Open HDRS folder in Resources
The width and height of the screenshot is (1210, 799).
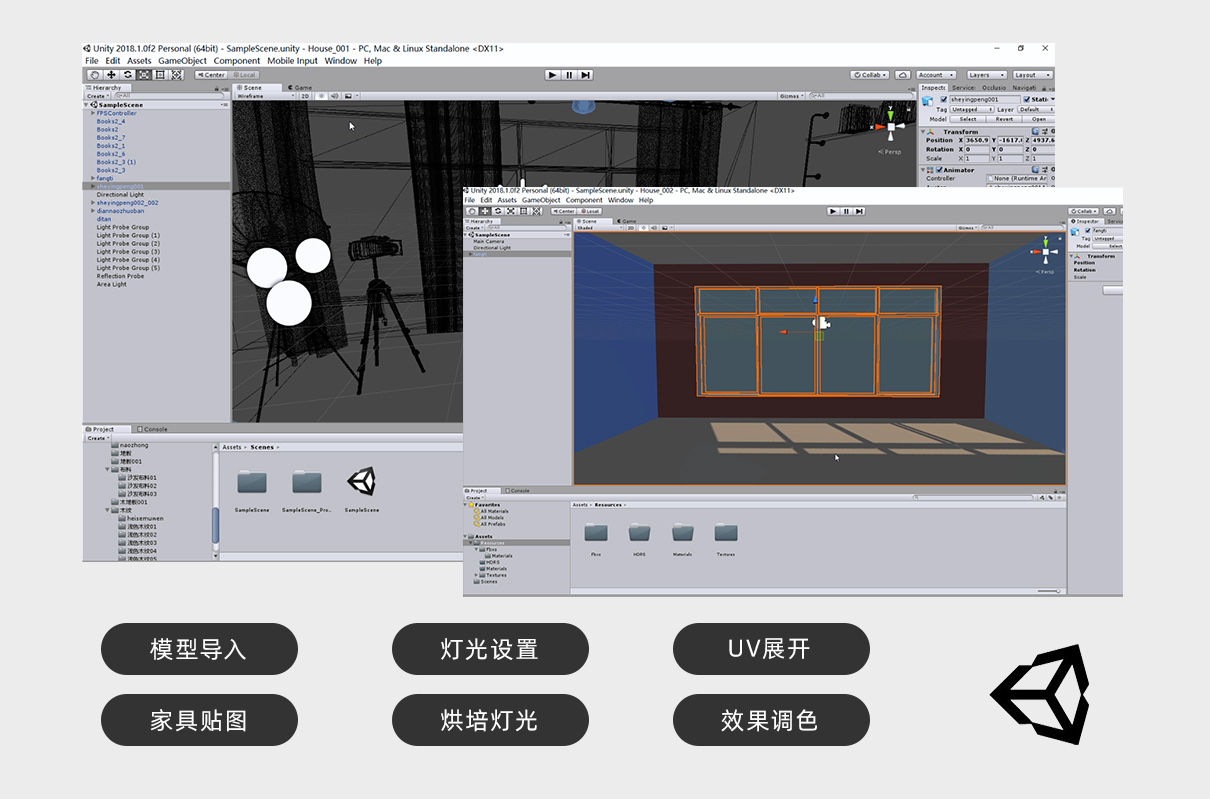click(x=639, y=532)
